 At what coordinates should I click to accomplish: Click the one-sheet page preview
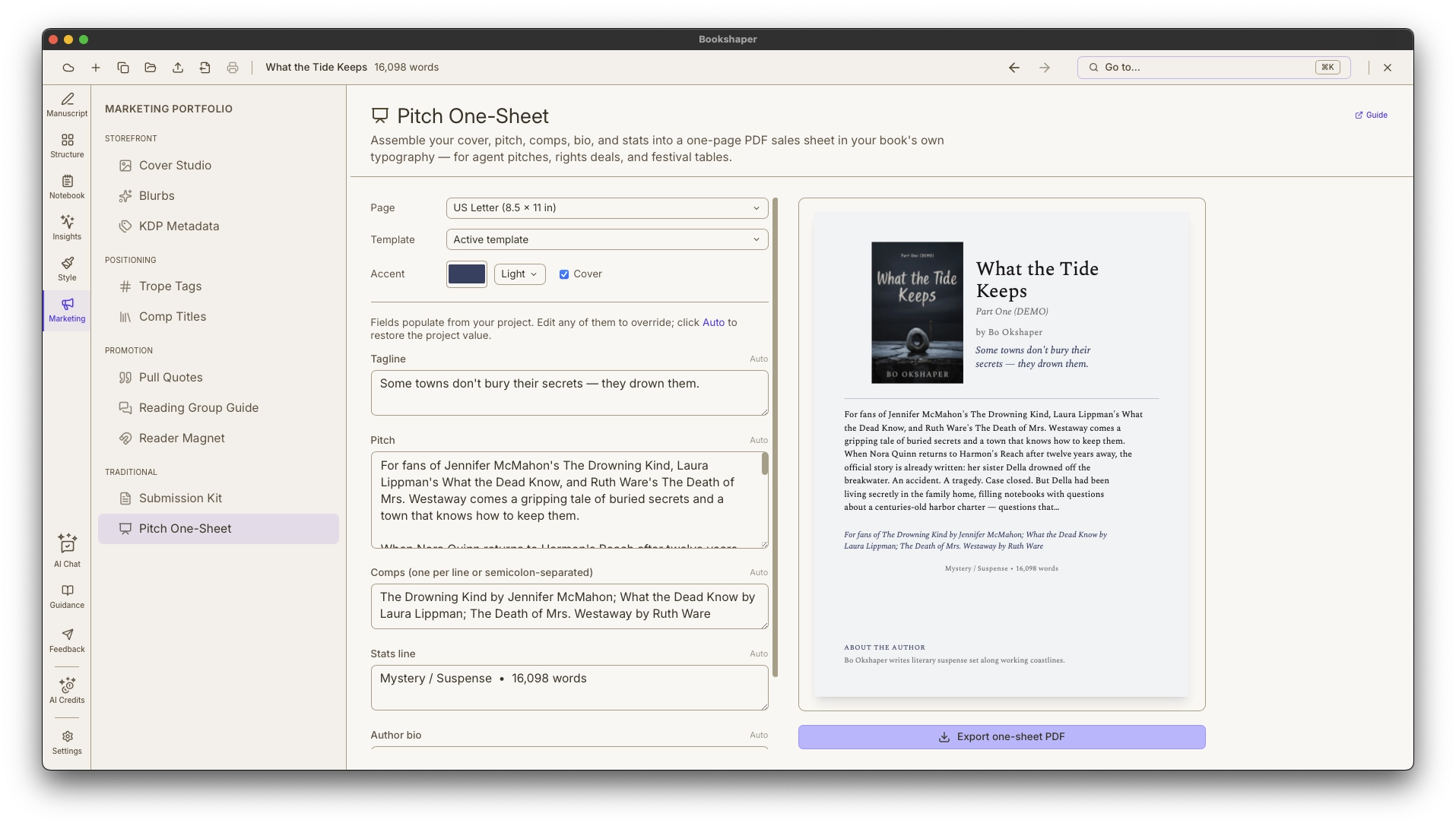tap(1001, 454)
